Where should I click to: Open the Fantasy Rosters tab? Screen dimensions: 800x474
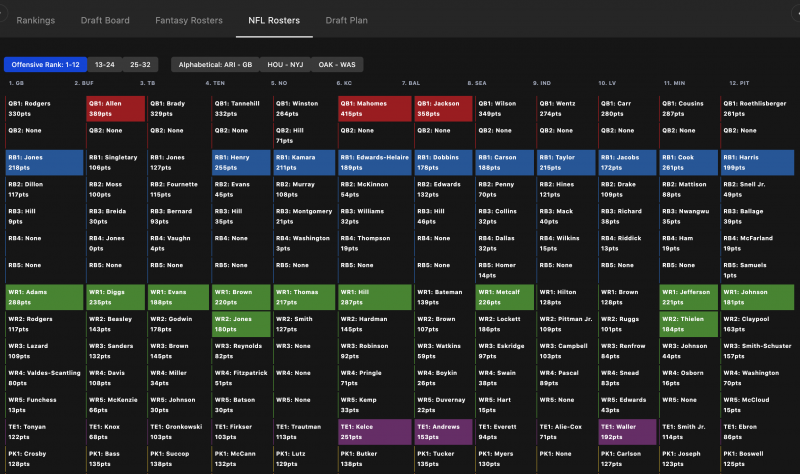pos(189,20)
